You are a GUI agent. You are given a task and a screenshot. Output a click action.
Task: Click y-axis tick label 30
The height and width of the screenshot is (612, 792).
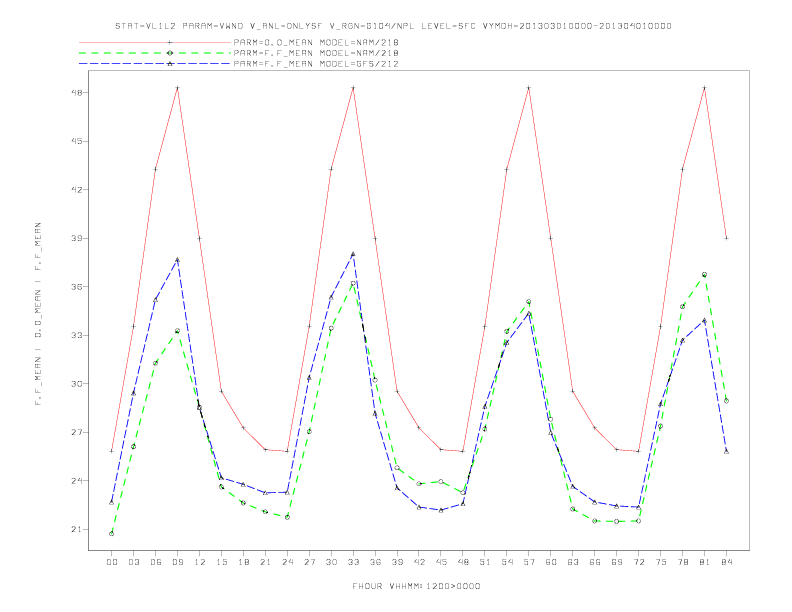coord(77,384)
